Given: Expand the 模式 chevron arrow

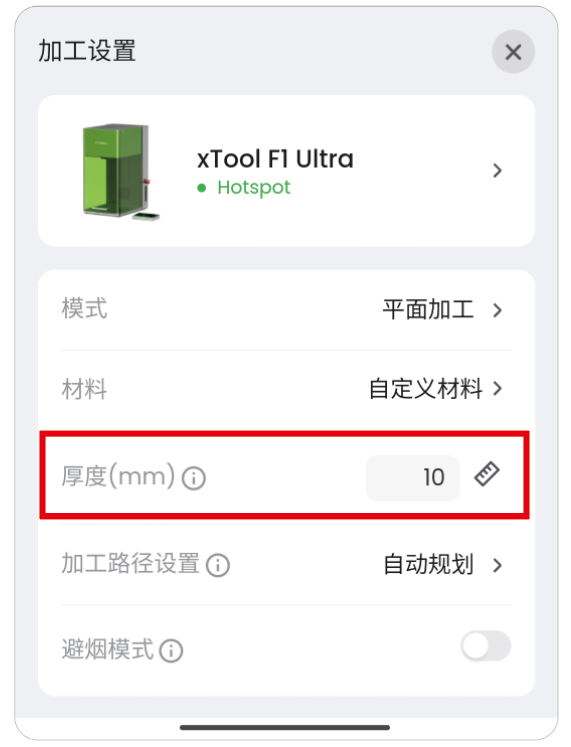Looking at the screenshot, I should pos(497,310).
